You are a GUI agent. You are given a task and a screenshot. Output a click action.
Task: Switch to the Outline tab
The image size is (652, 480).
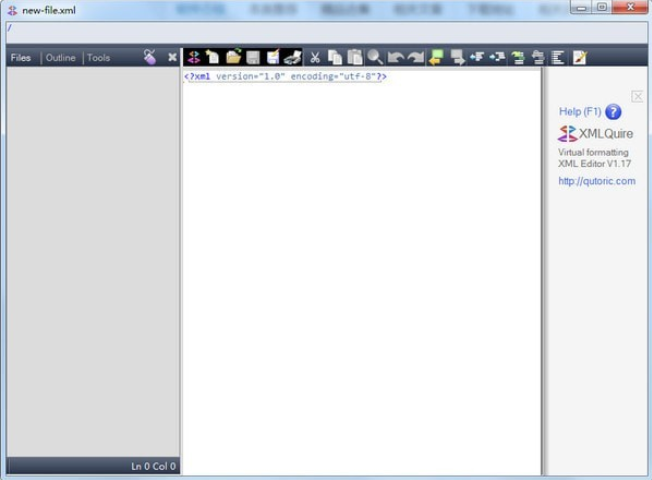[x=61, y=58]
